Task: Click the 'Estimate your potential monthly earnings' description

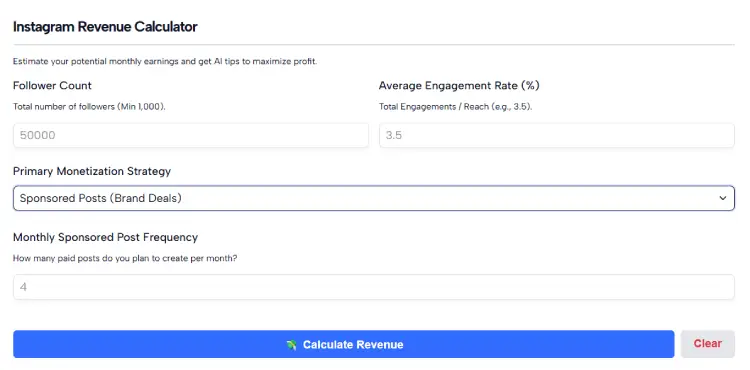Action: tap(165, 62)
